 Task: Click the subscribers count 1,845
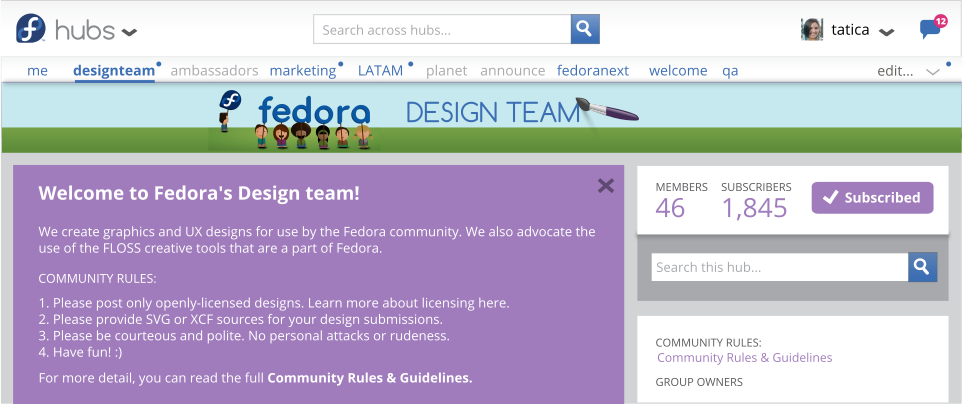754,208
